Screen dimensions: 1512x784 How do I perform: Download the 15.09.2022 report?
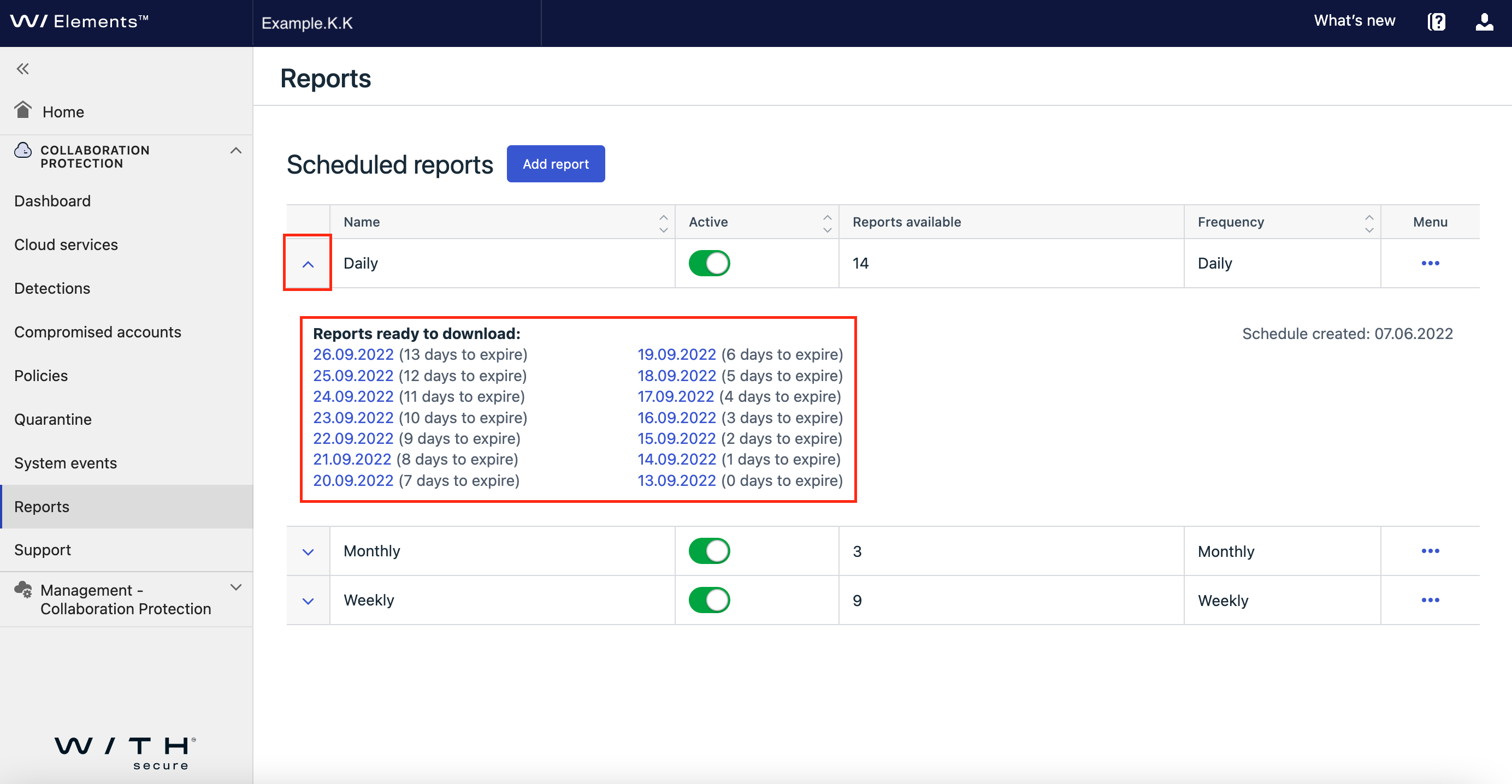pos(677,438)
